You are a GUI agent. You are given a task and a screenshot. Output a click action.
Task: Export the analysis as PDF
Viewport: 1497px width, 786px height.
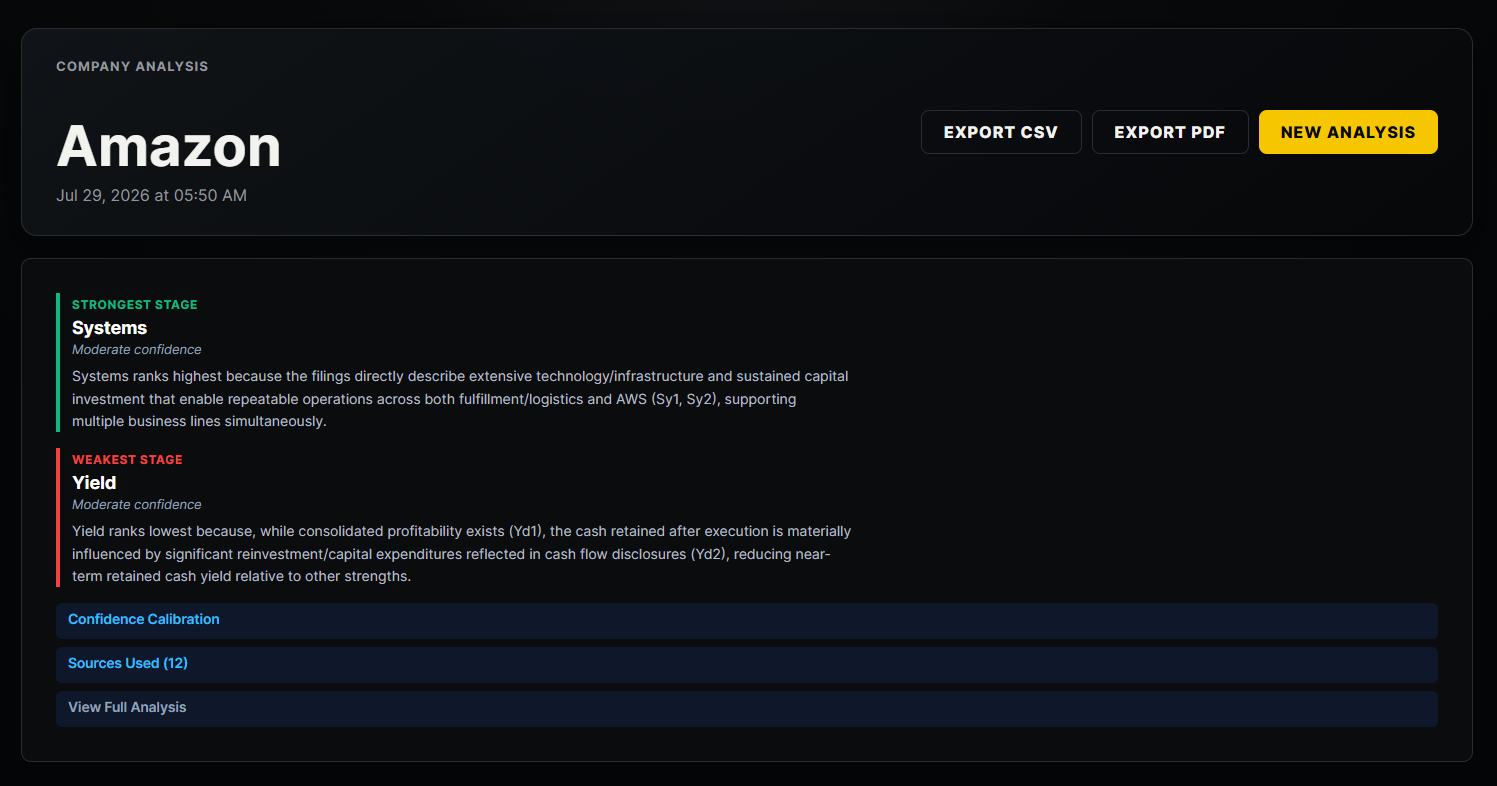(x=1170, y=132)
